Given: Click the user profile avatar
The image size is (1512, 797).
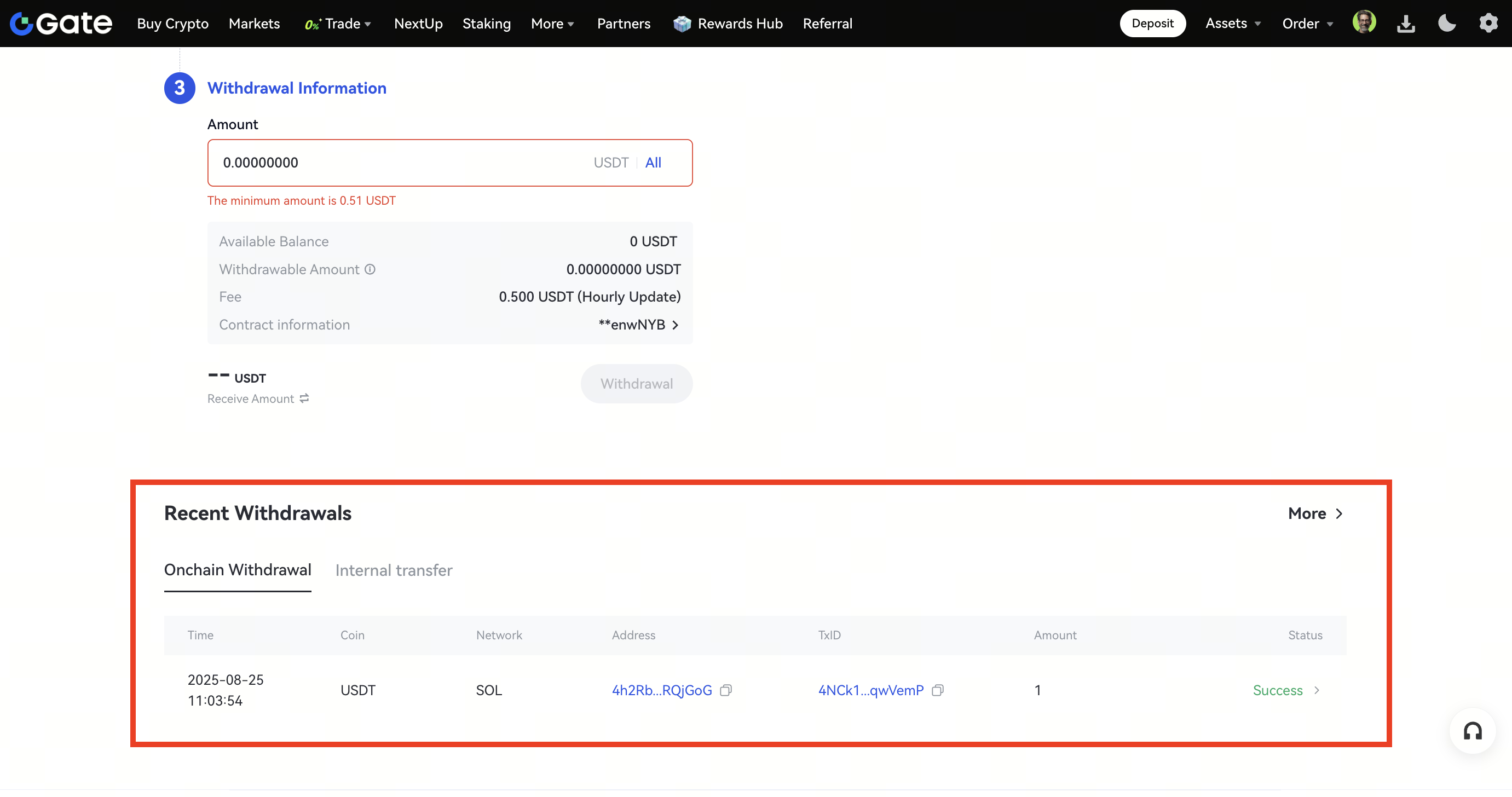Looking at the screenshot, I should [1364, 23].
